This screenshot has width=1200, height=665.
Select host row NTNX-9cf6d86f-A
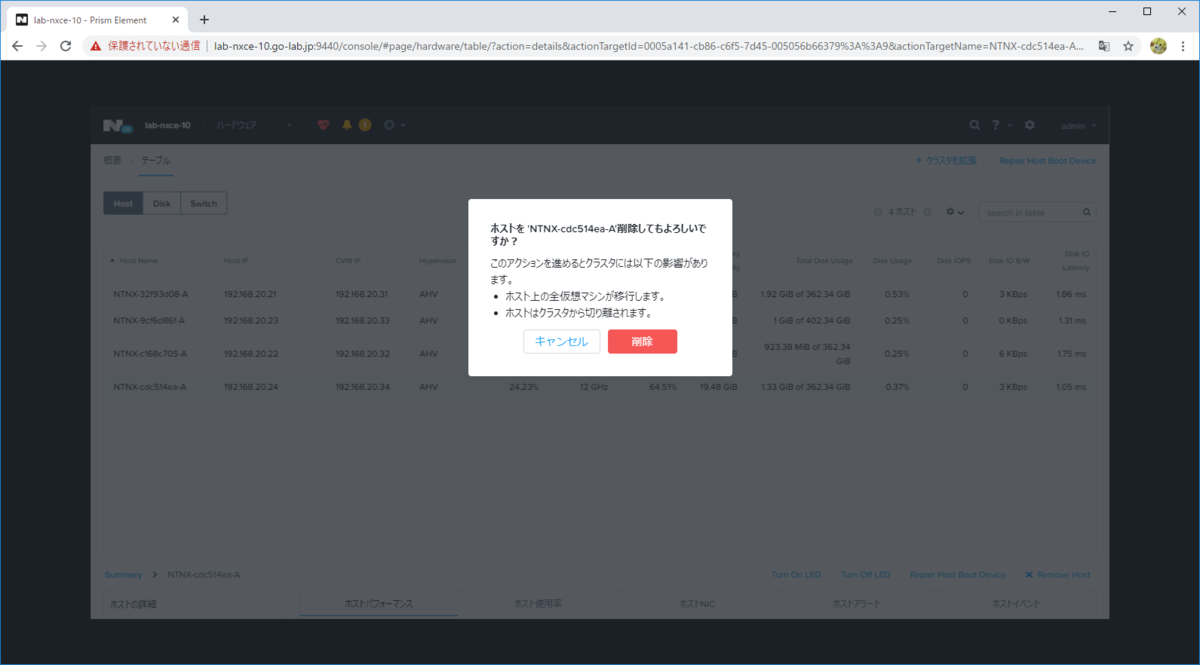600,320
